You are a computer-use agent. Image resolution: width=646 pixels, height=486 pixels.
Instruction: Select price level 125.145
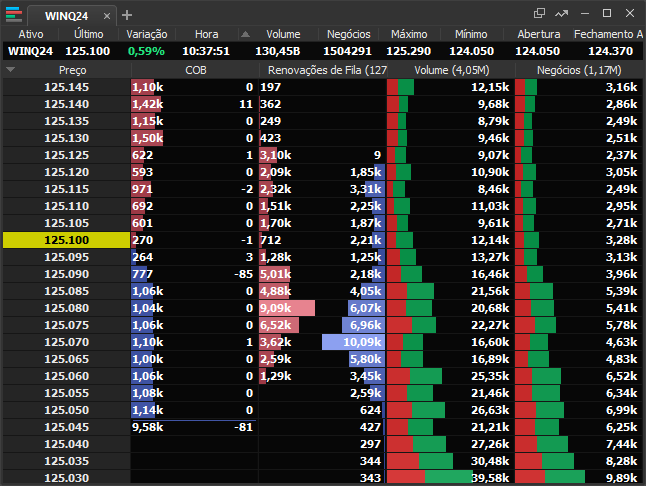[x=66, y=87]
